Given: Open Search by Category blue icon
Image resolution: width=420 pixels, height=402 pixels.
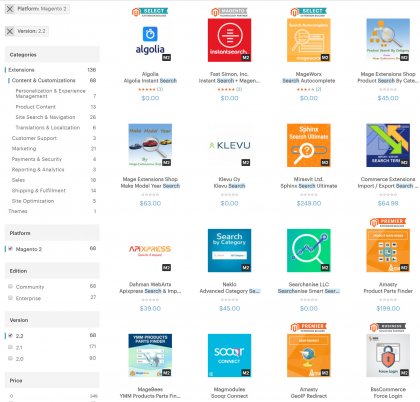Looking at the screenshot, I should click(229, 250).
